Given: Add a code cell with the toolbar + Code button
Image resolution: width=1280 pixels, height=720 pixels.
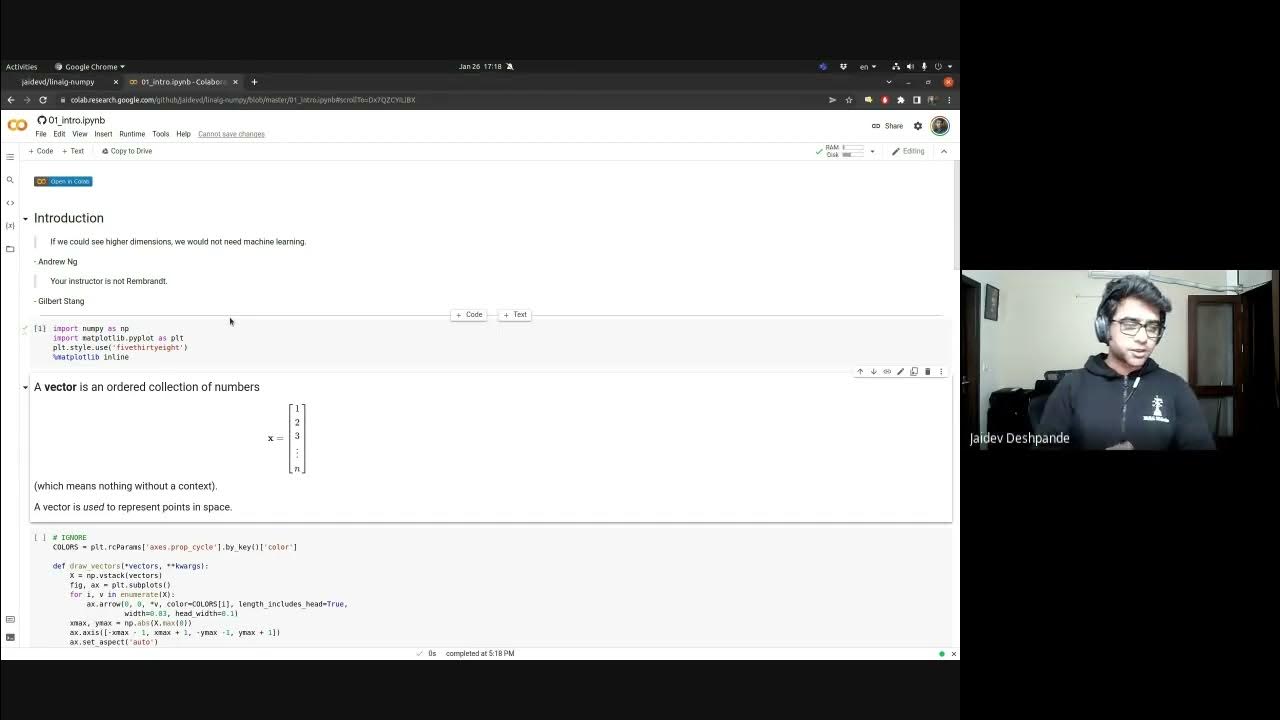Looking at the screenshot, I should pyautogui.click(x=41, y=151).
